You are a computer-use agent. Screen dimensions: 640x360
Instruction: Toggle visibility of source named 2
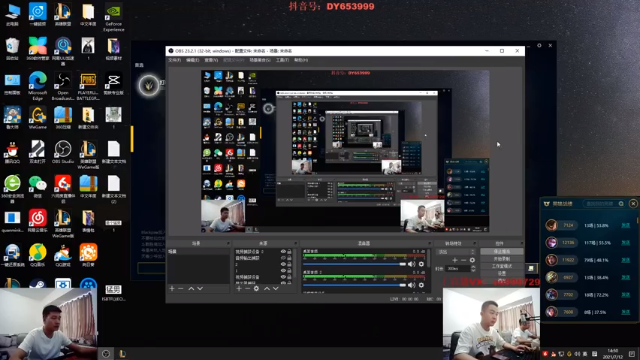point(283,264)
